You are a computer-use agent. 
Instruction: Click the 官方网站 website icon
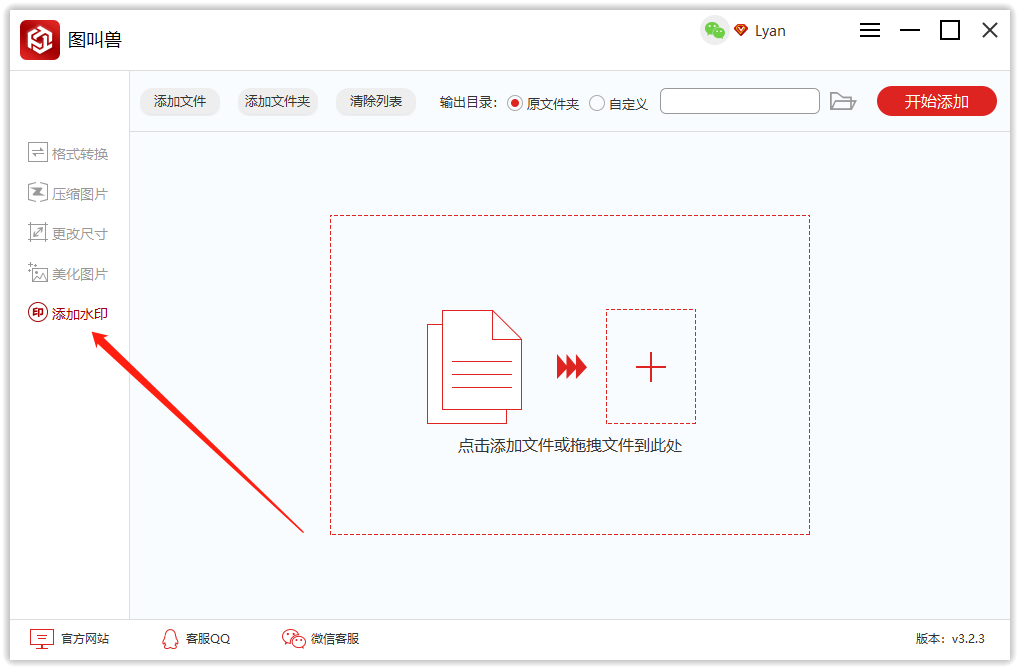point(40,638)
